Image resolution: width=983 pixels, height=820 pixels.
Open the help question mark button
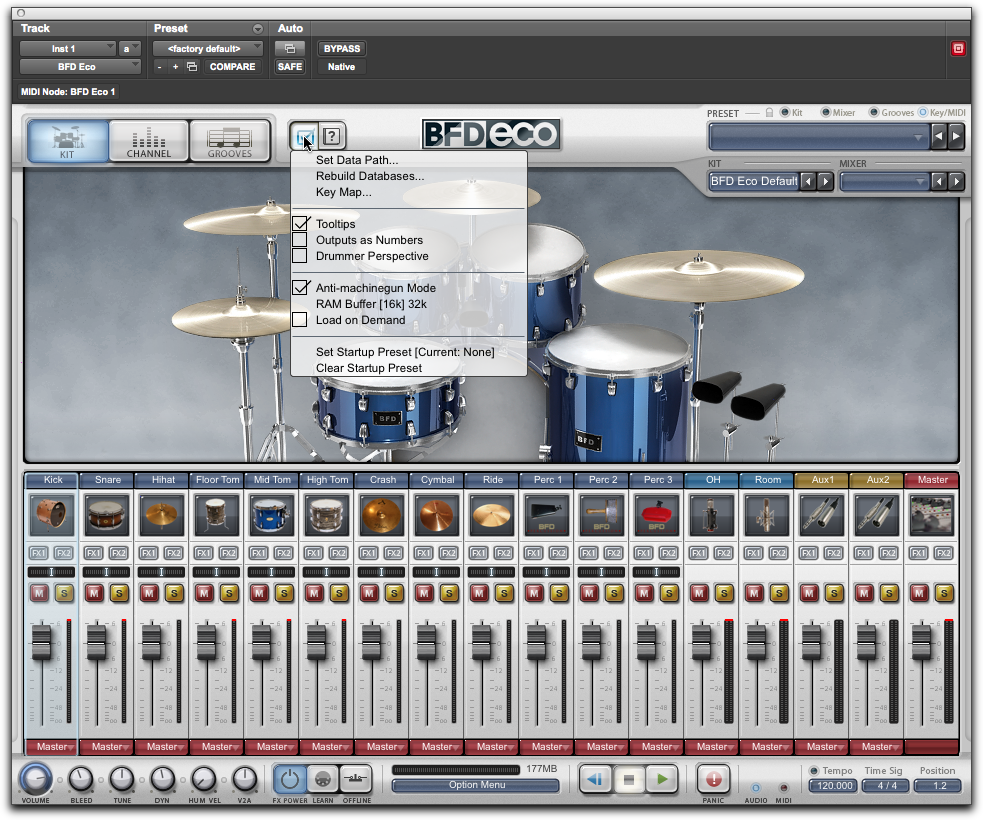click(x=332, y=135)
